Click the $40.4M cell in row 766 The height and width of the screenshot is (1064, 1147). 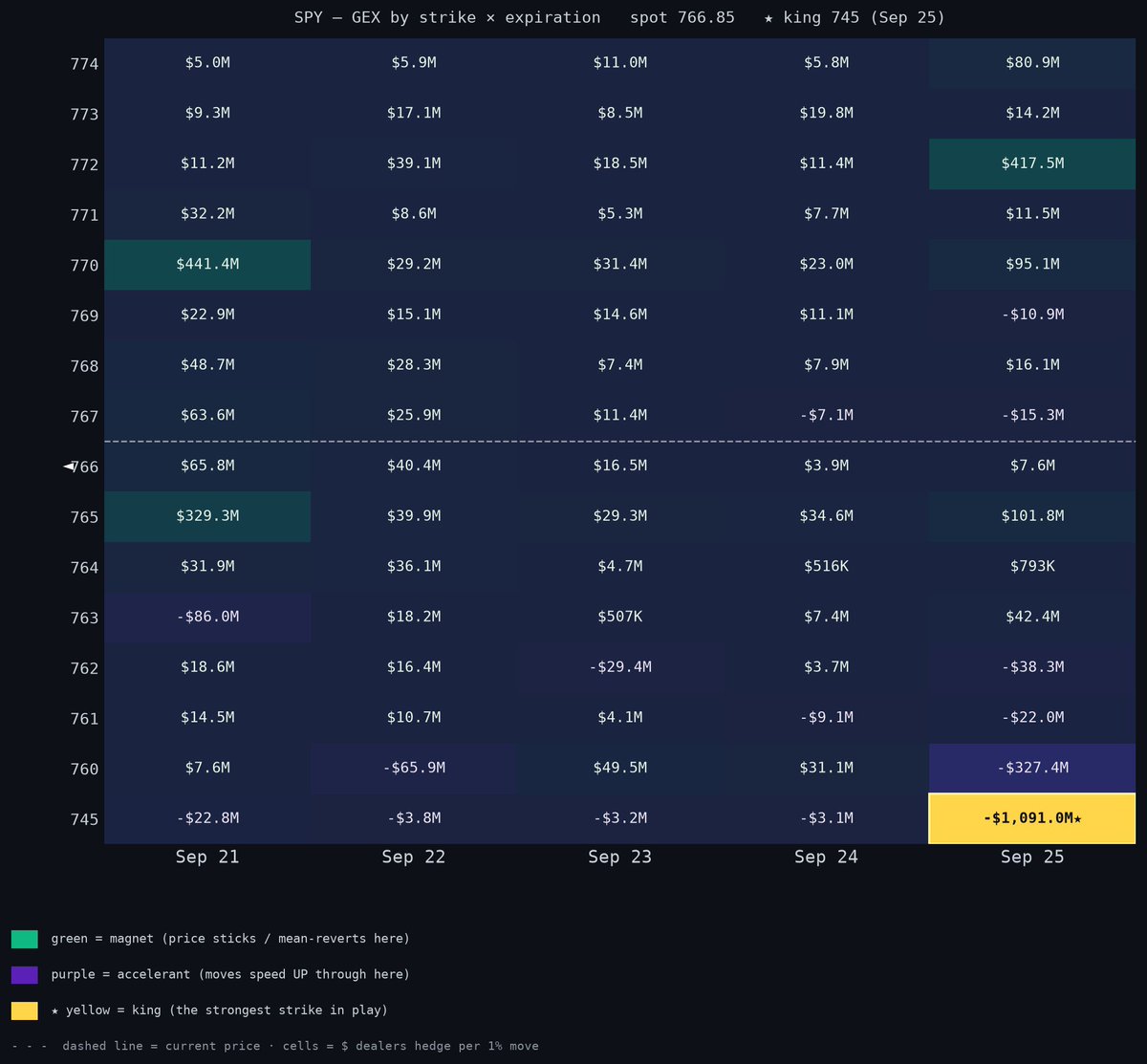(x=414, y=466)
